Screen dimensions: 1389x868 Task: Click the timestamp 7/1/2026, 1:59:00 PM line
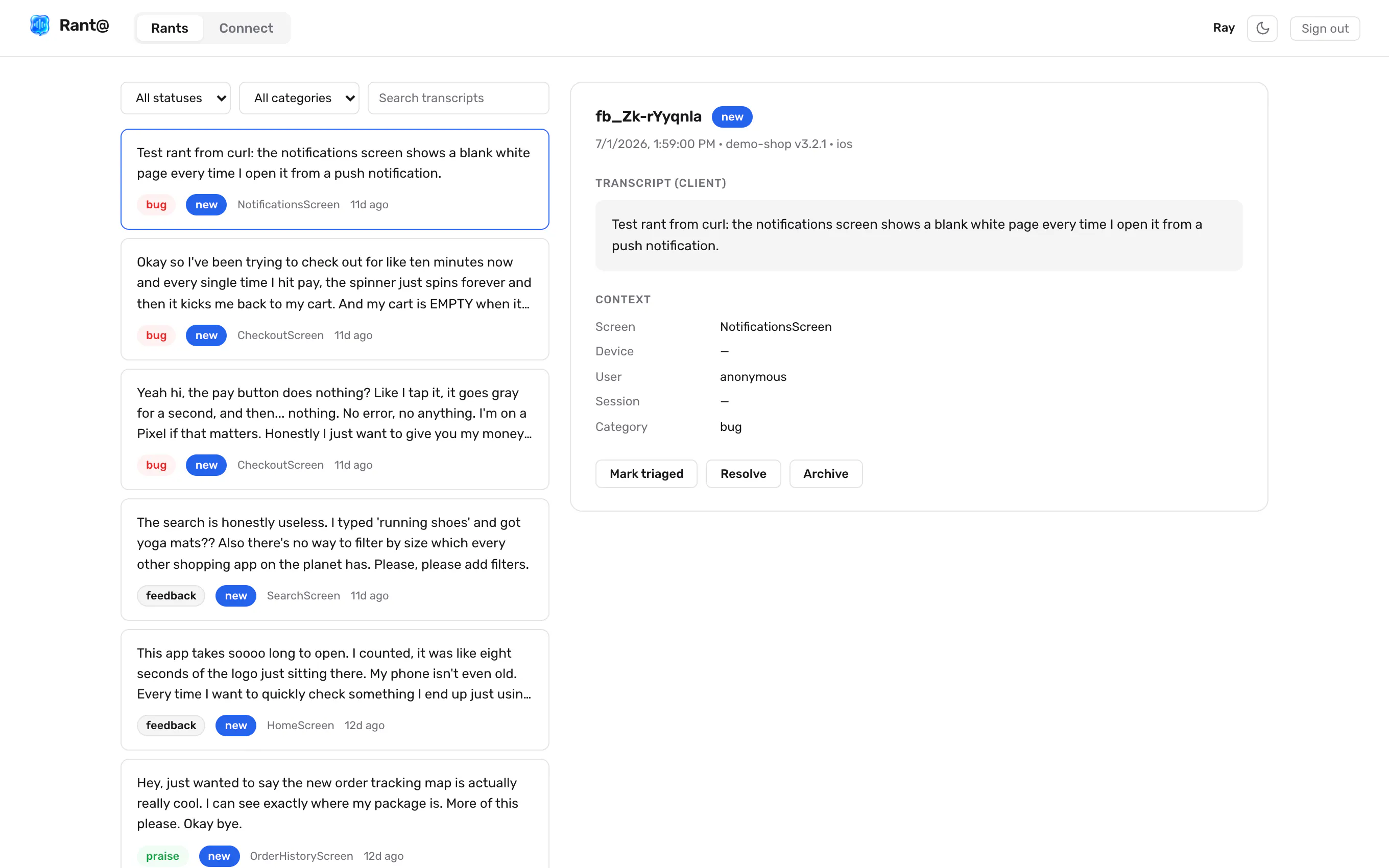pos(724,143)
